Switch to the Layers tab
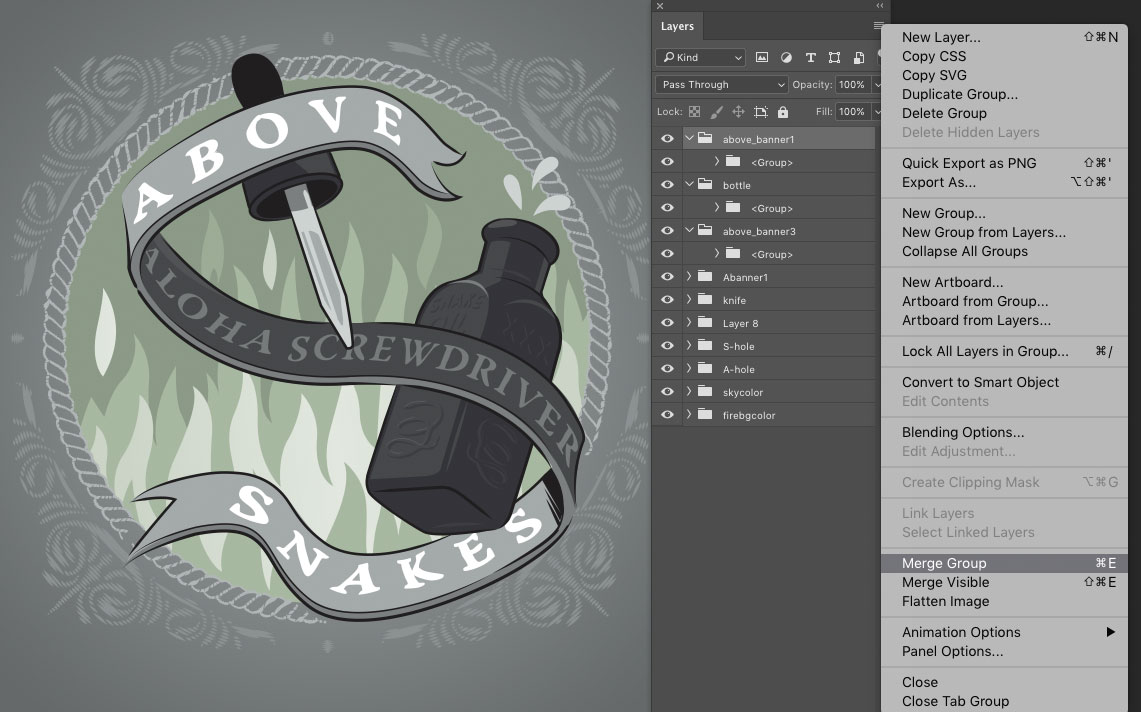The image size is (1141, 712). 677,26
